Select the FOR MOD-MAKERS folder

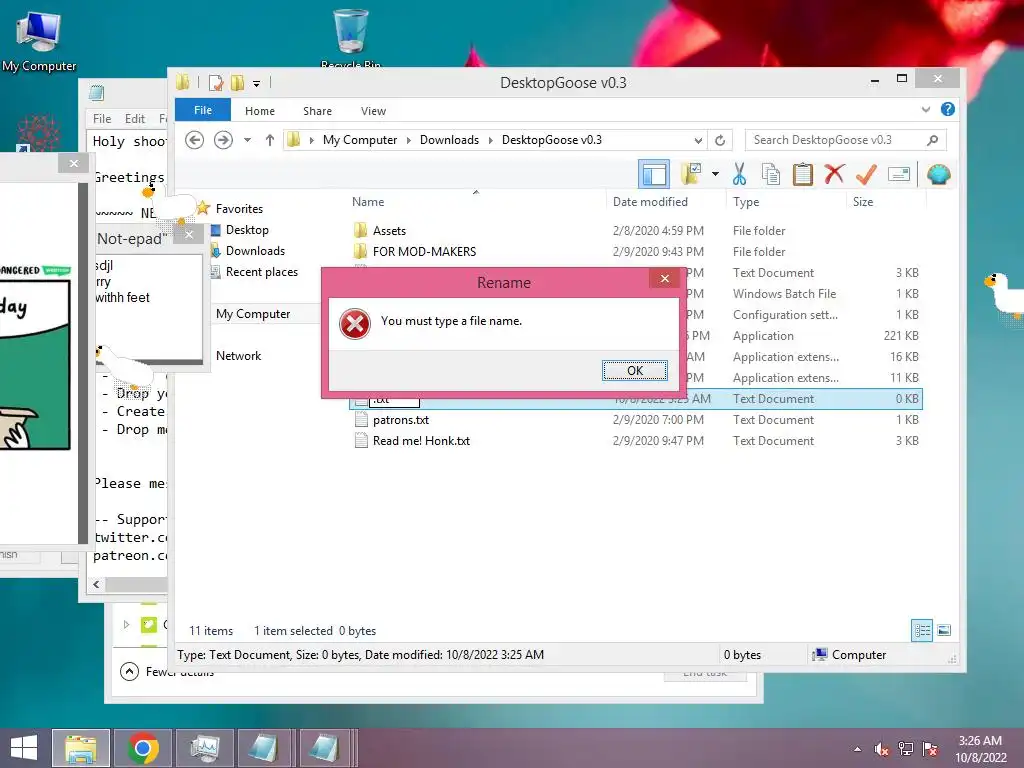tap(424, 251)
